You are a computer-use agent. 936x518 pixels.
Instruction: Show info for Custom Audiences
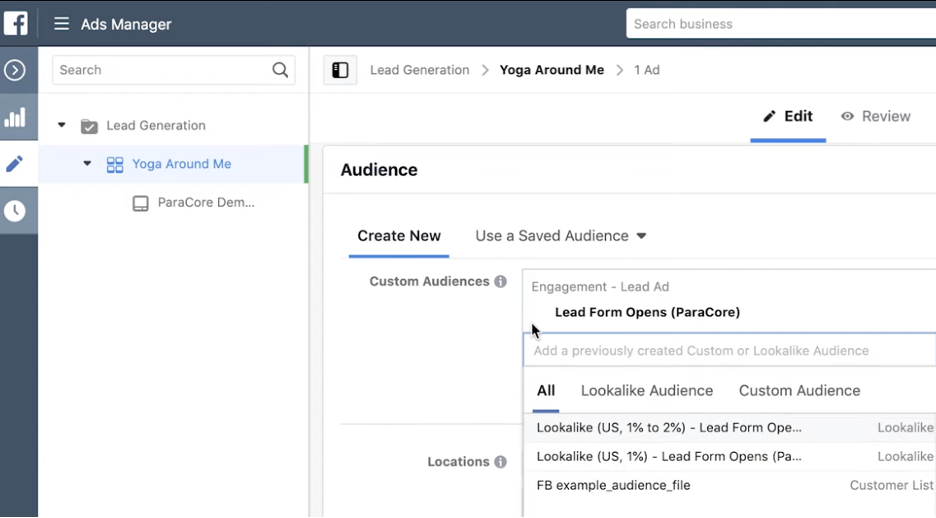(500, 282)
